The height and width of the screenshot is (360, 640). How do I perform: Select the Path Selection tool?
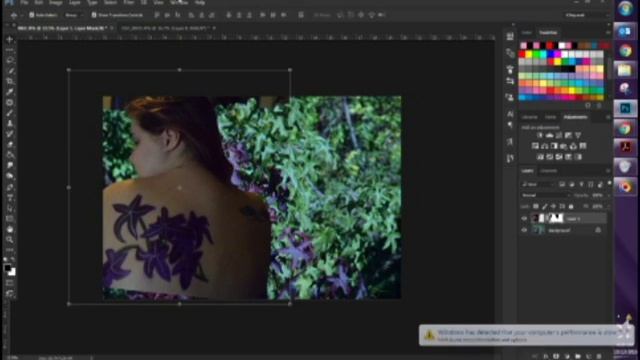(x=10, y=209)
